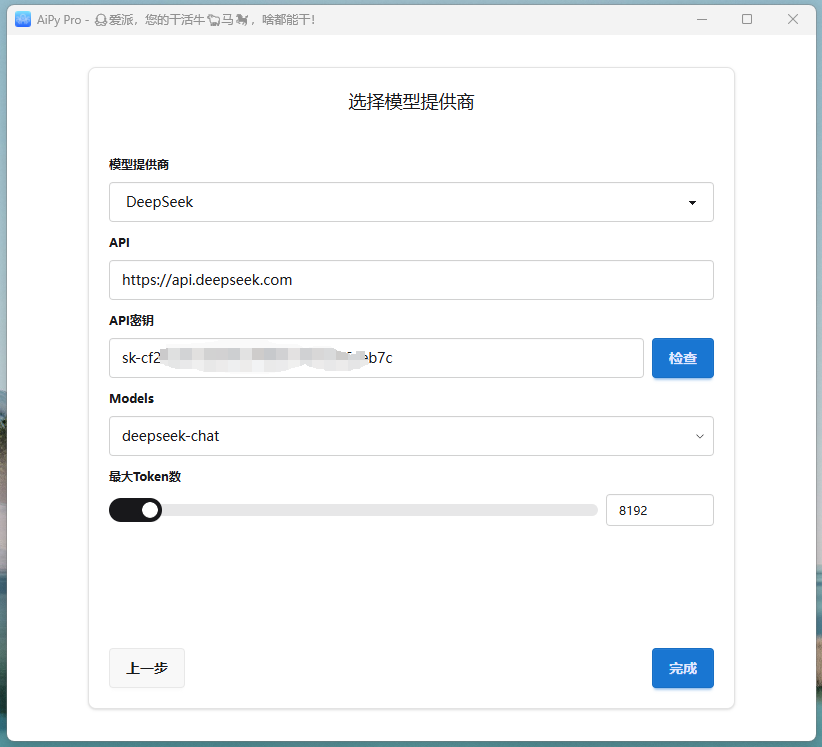Focus the API密钥 key input field
This screenshot has width=822, height=747.
[x=376, y=358]
